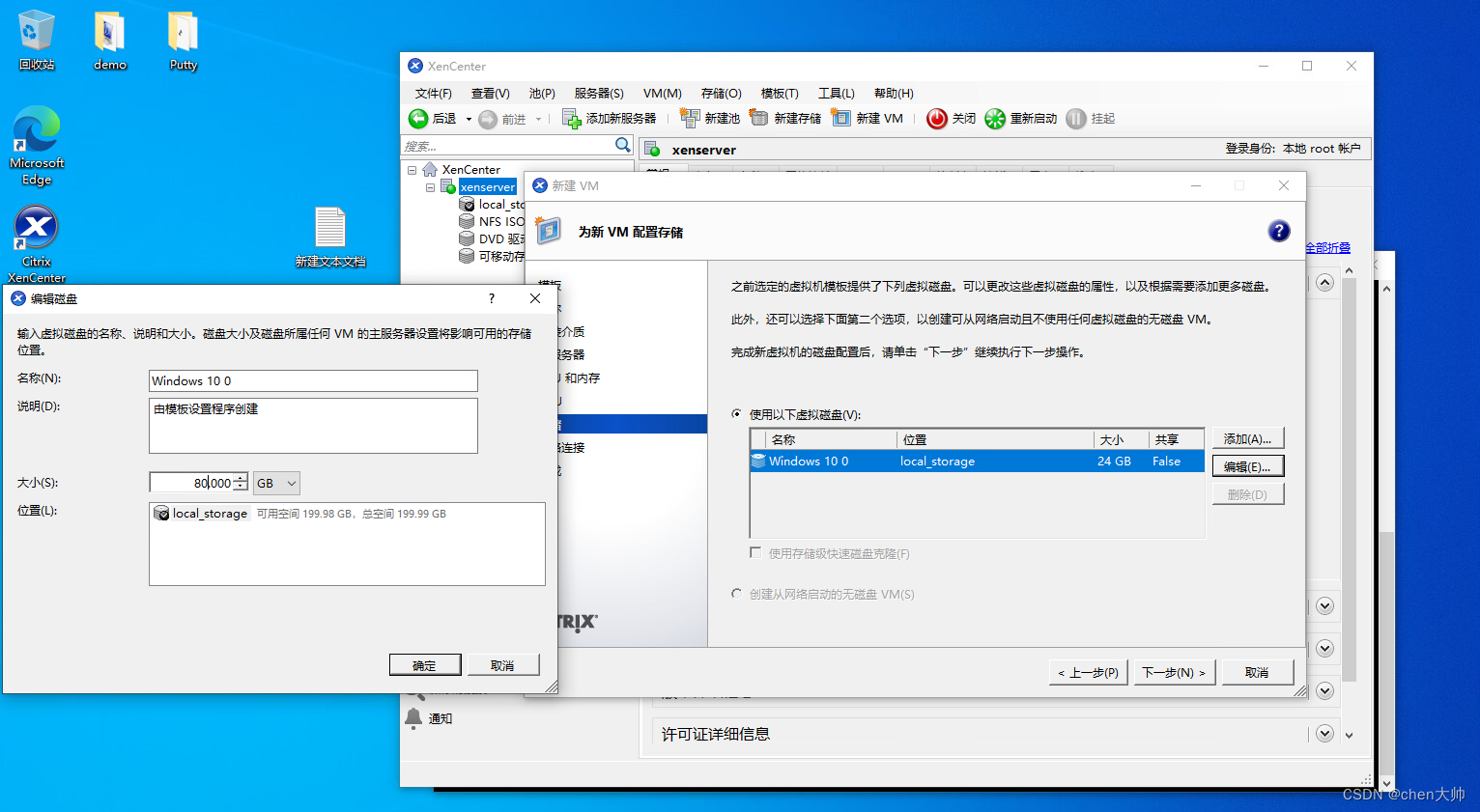Collapse the top section chevron in General tab
1480x812 pixels.
click(1324, 283)
